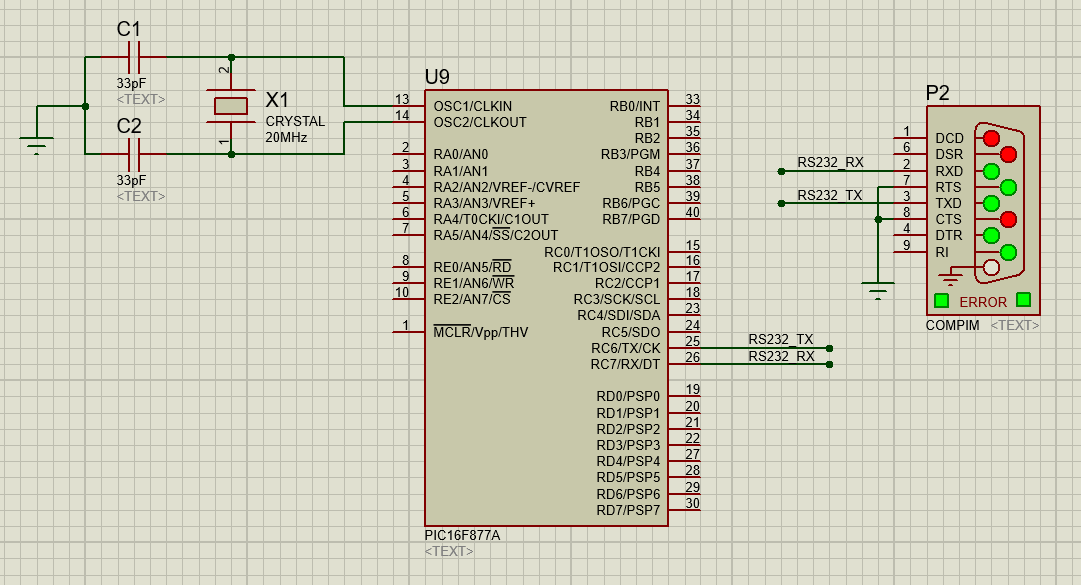Click the RI green indicator on COMPIM

[1008, 252]
